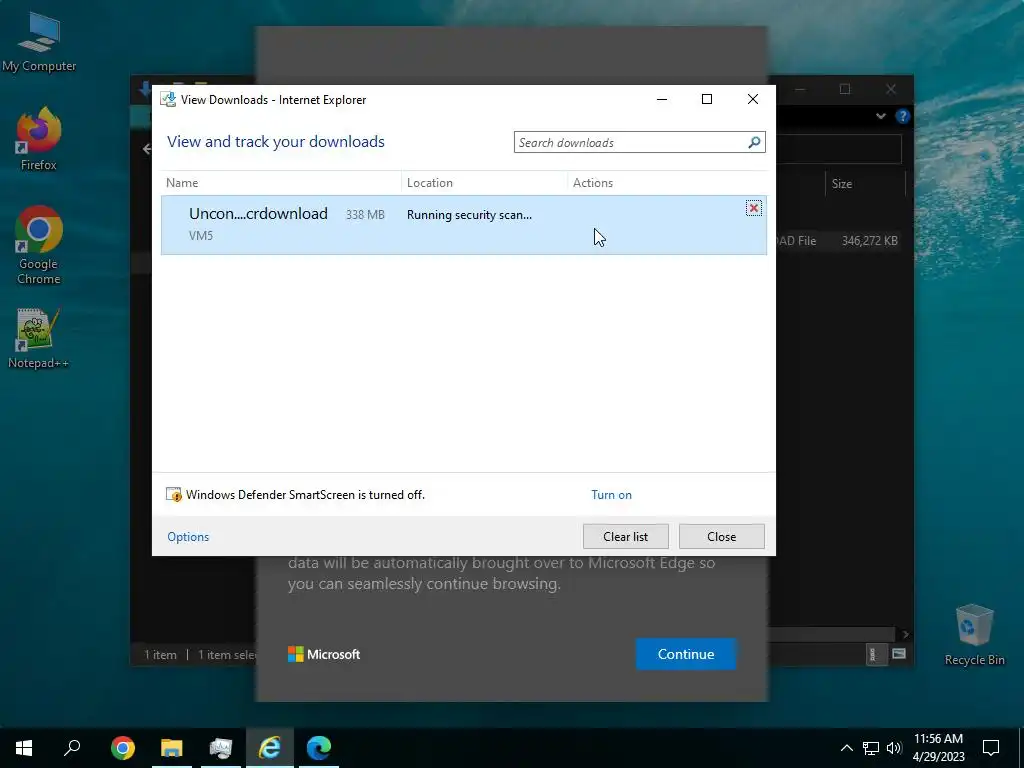1024x768 pixels.
Task: Open Notepad++ desktop shortcut
Action: click(39, 339)
